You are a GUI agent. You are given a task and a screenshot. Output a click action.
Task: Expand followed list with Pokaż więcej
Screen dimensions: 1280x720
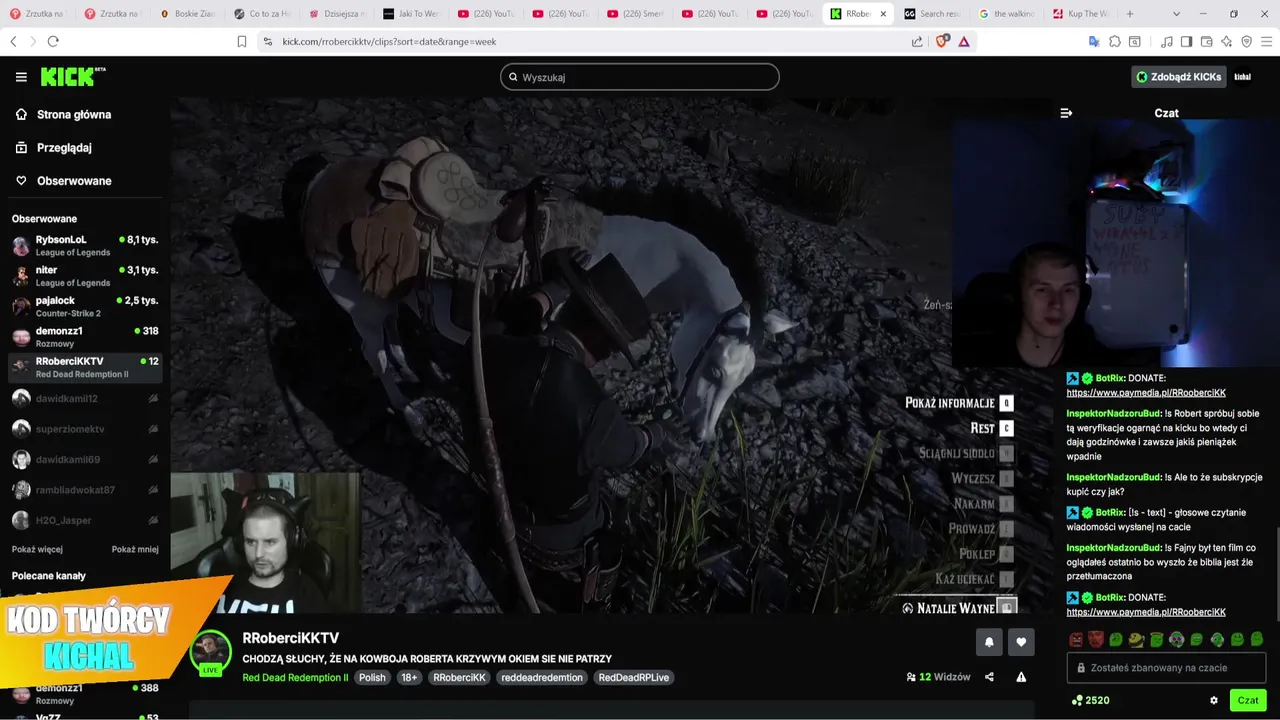(37, 549)
